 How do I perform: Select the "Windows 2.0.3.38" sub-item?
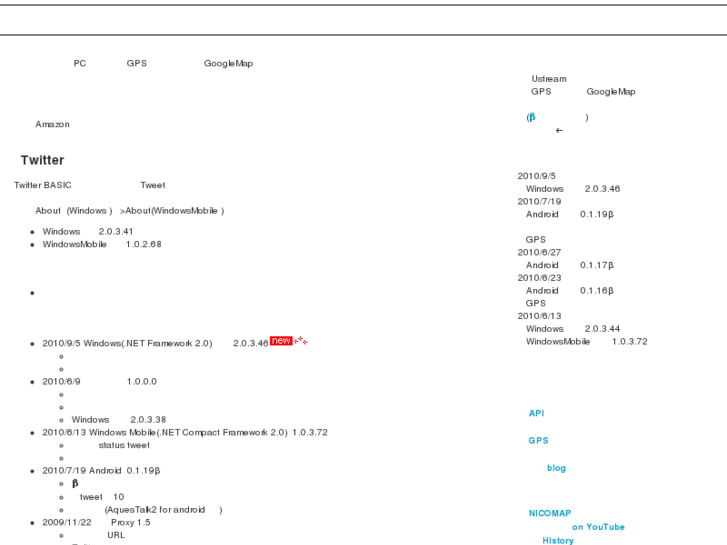point(119,419)
